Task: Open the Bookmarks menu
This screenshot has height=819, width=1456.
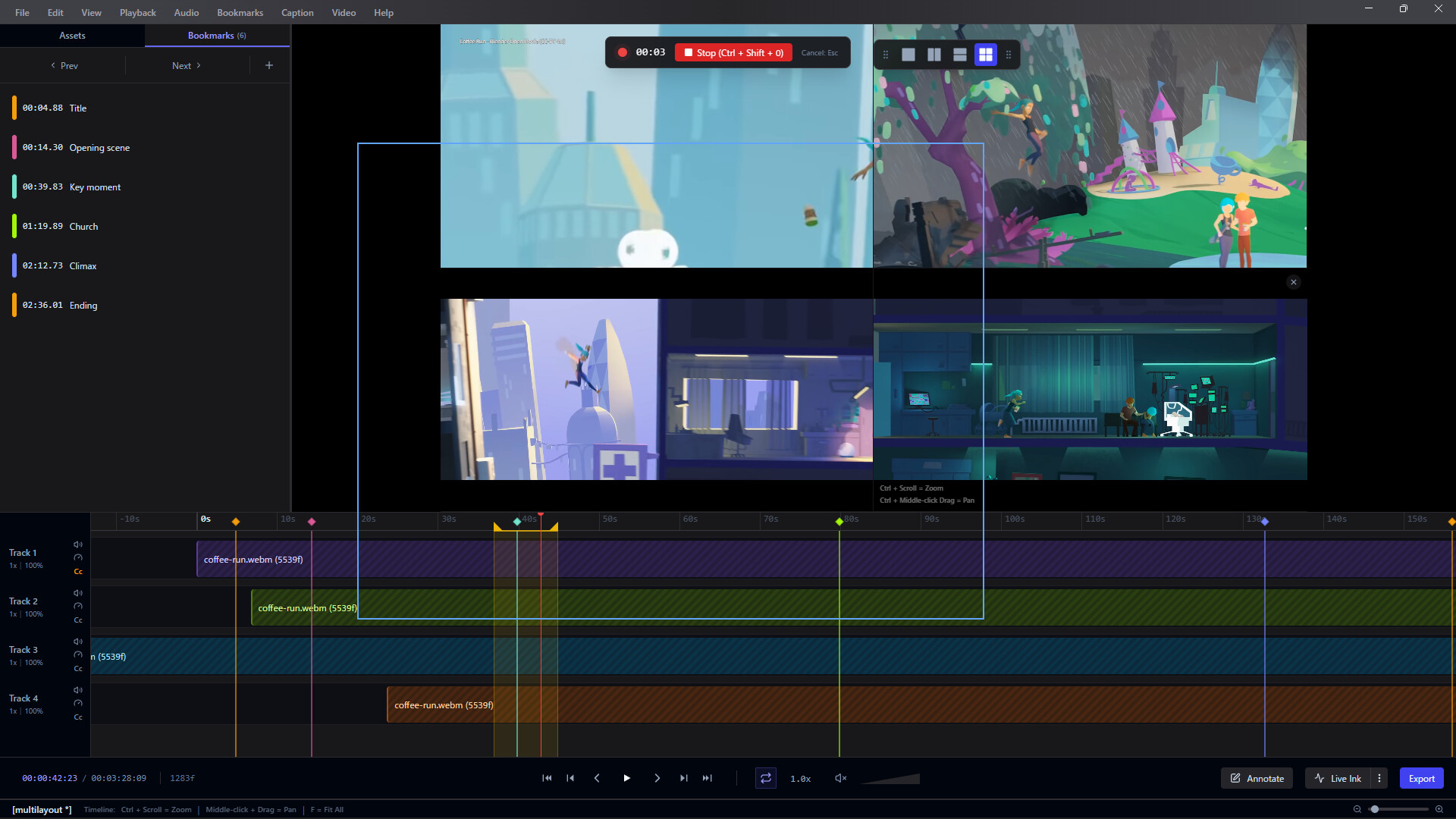Action: pyautogui.click(x=239, y=12)
